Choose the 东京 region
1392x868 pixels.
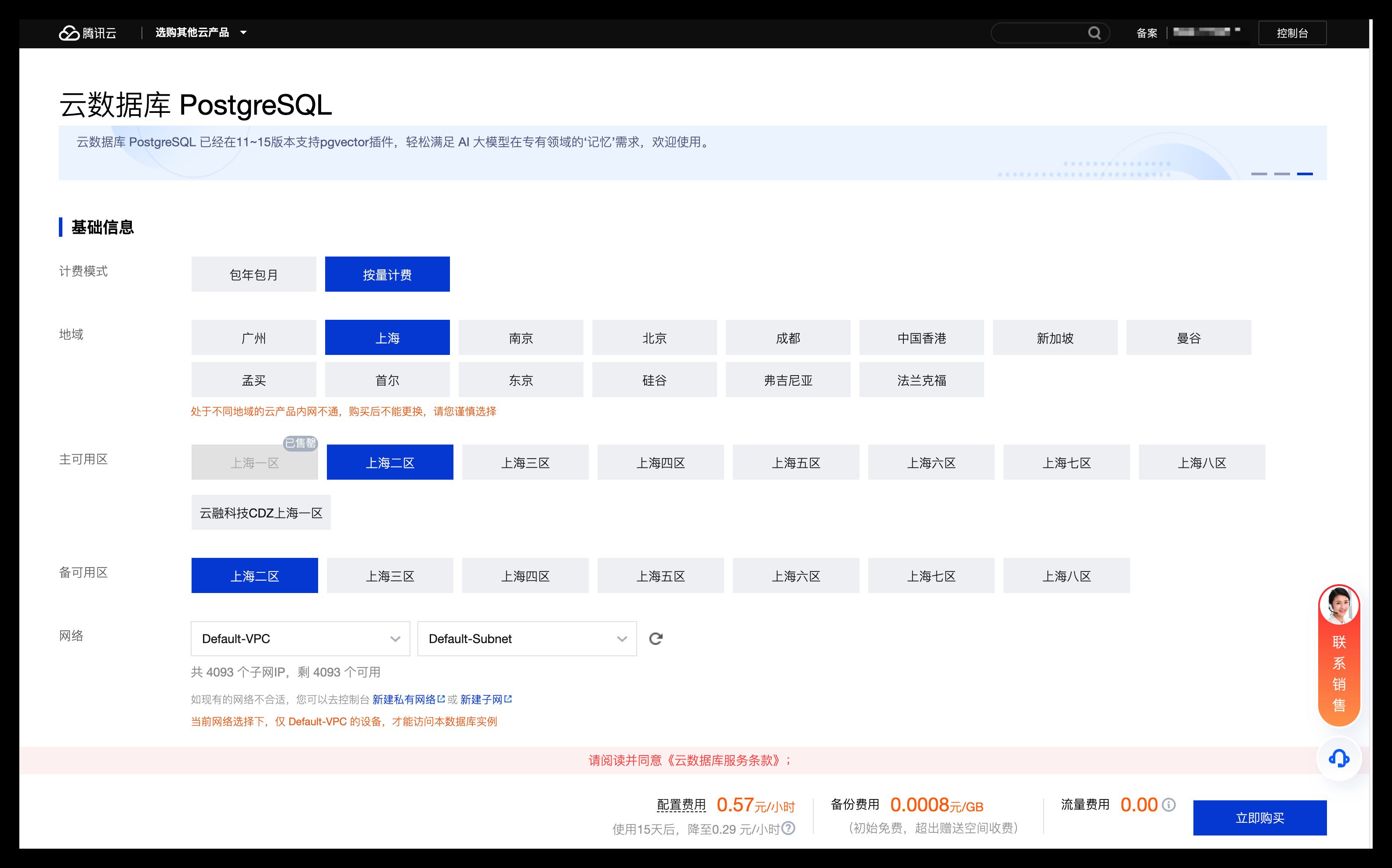(521, 380)
